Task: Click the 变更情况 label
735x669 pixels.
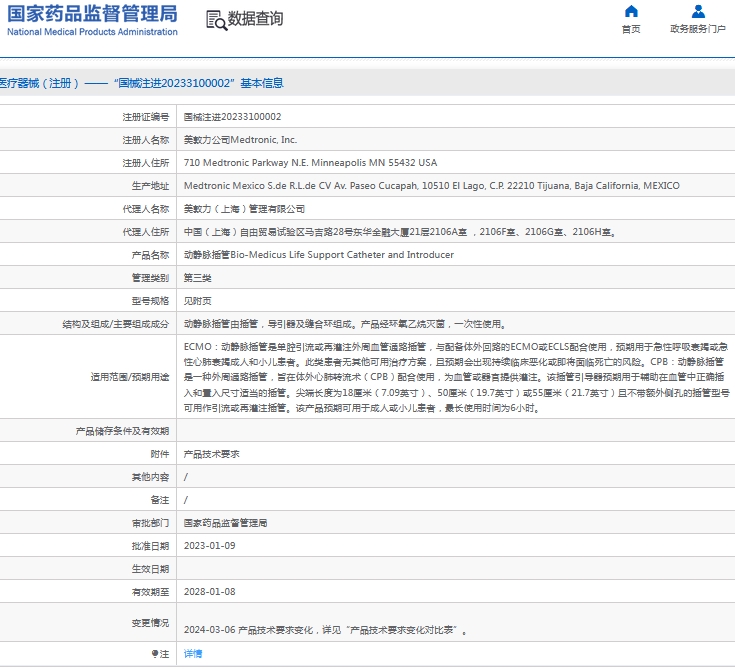Action: point(150,623)
